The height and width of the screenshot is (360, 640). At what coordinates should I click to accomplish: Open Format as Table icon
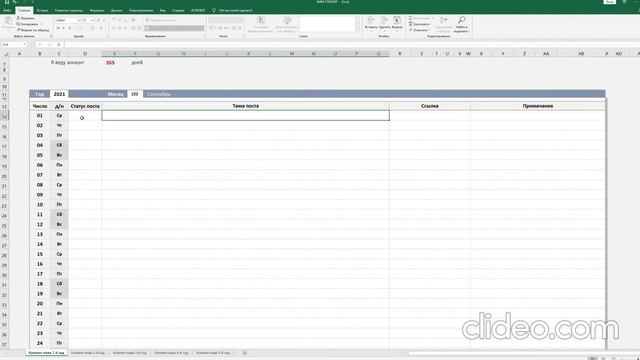[x=287, y=21]
